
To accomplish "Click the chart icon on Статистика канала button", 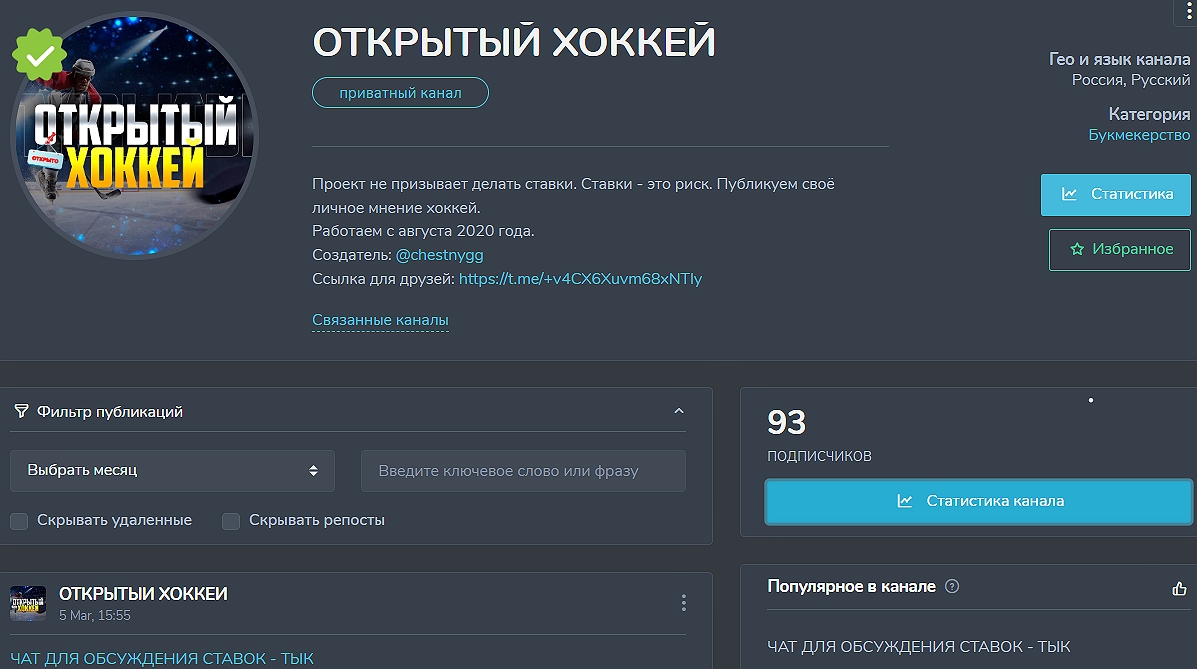I will tap(908, 501).
